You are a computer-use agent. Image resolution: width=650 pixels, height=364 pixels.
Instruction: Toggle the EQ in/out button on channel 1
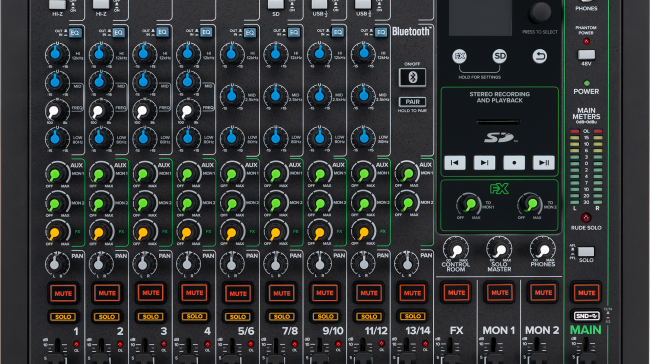click(75, 32)
